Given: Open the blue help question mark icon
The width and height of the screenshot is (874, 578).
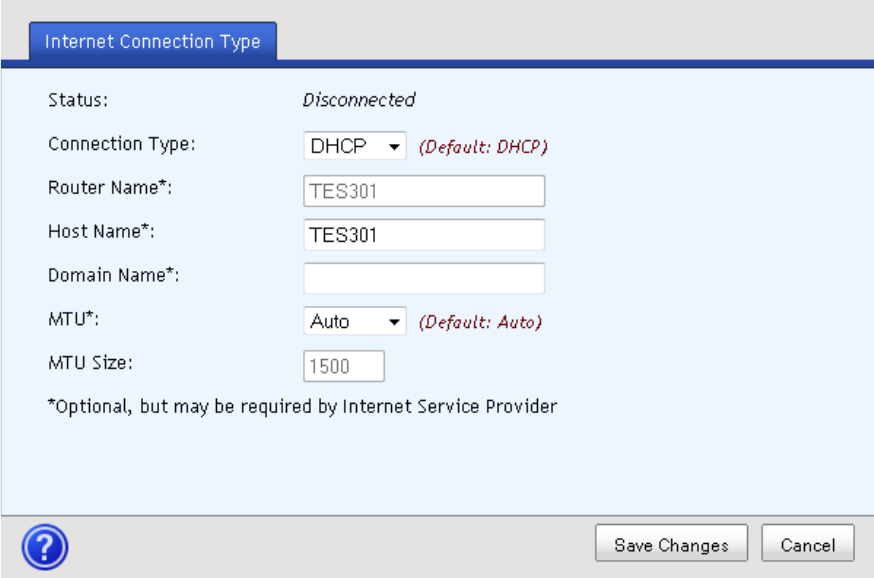Looking at the screenshot, I should pos(45,546).
